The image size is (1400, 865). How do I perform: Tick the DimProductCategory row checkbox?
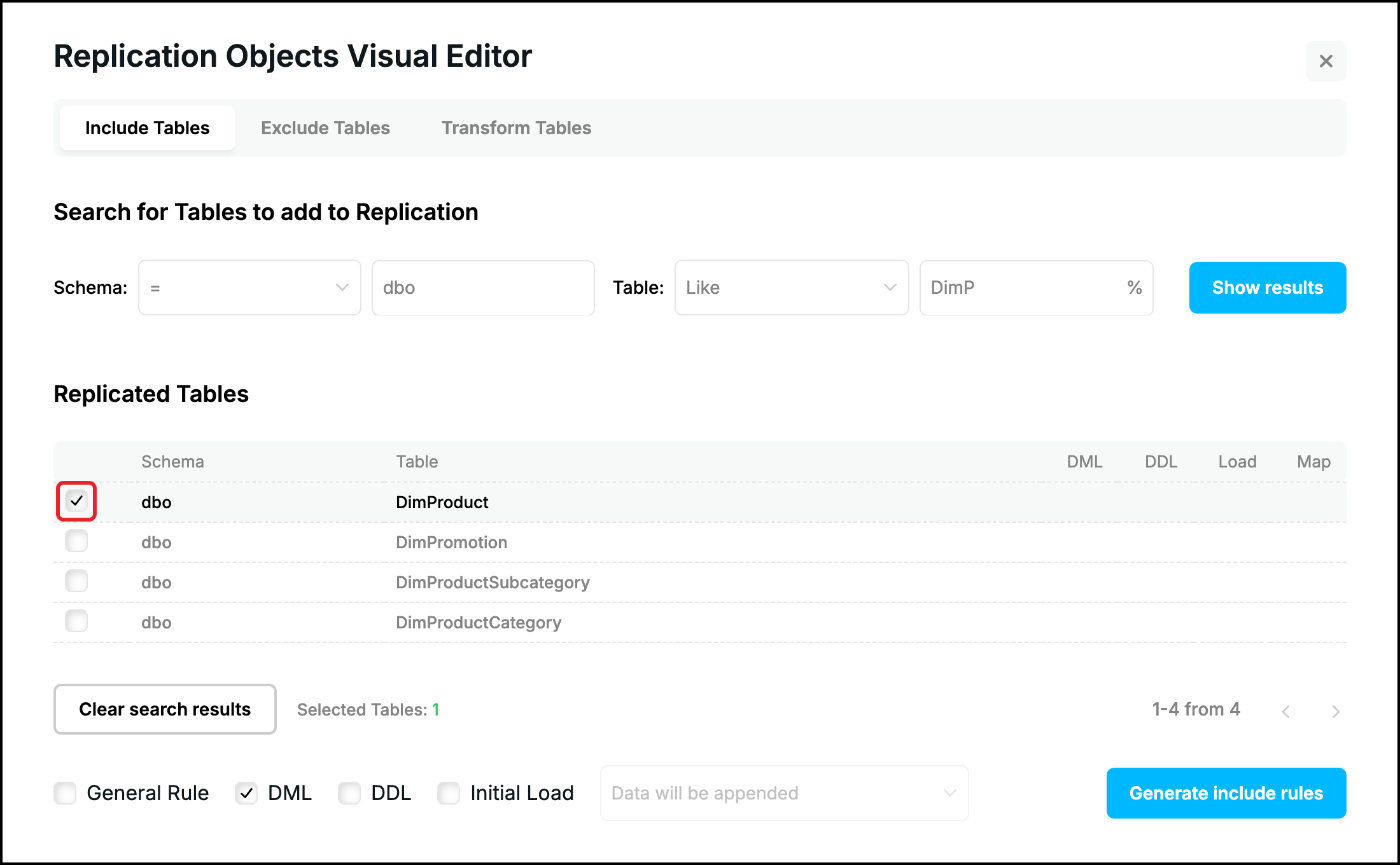76,621
